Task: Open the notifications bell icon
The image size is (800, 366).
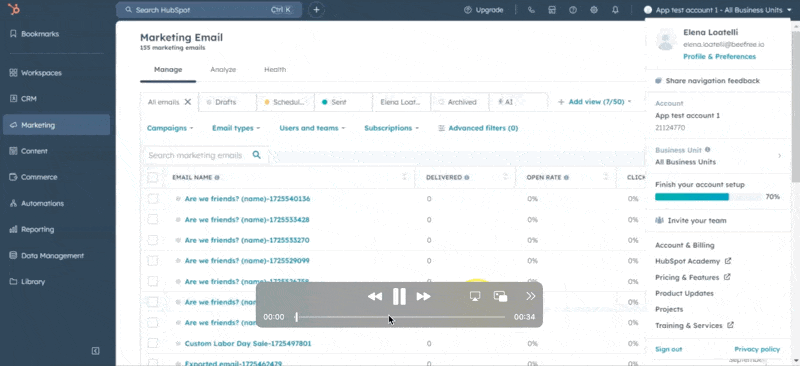Action: coord(615,10)
